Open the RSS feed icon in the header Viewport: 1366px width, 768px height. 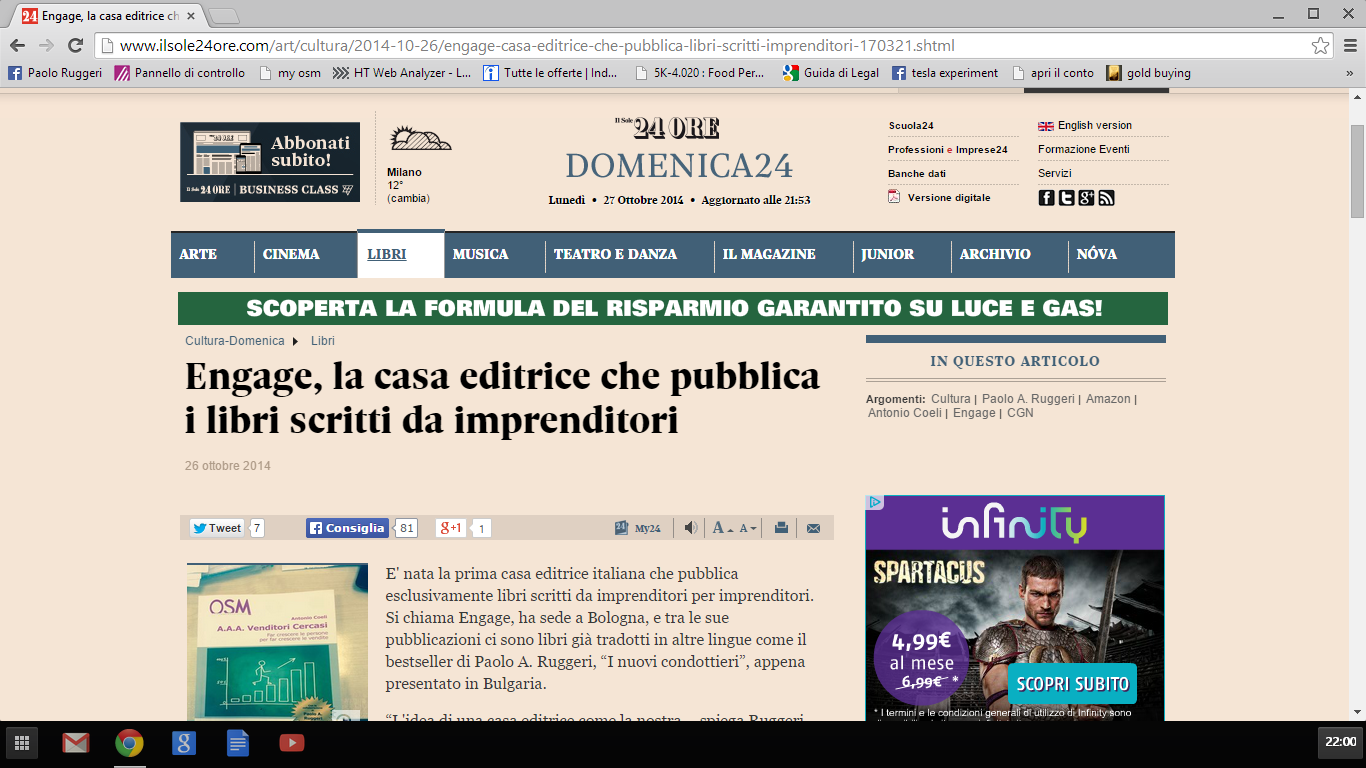tap(1107, 198)
